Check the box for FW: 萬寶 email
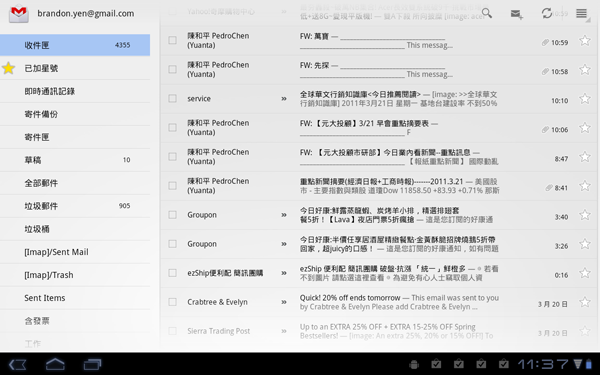Image resolution: width=600 pixels, height=375 pixels. click(173, 40)
